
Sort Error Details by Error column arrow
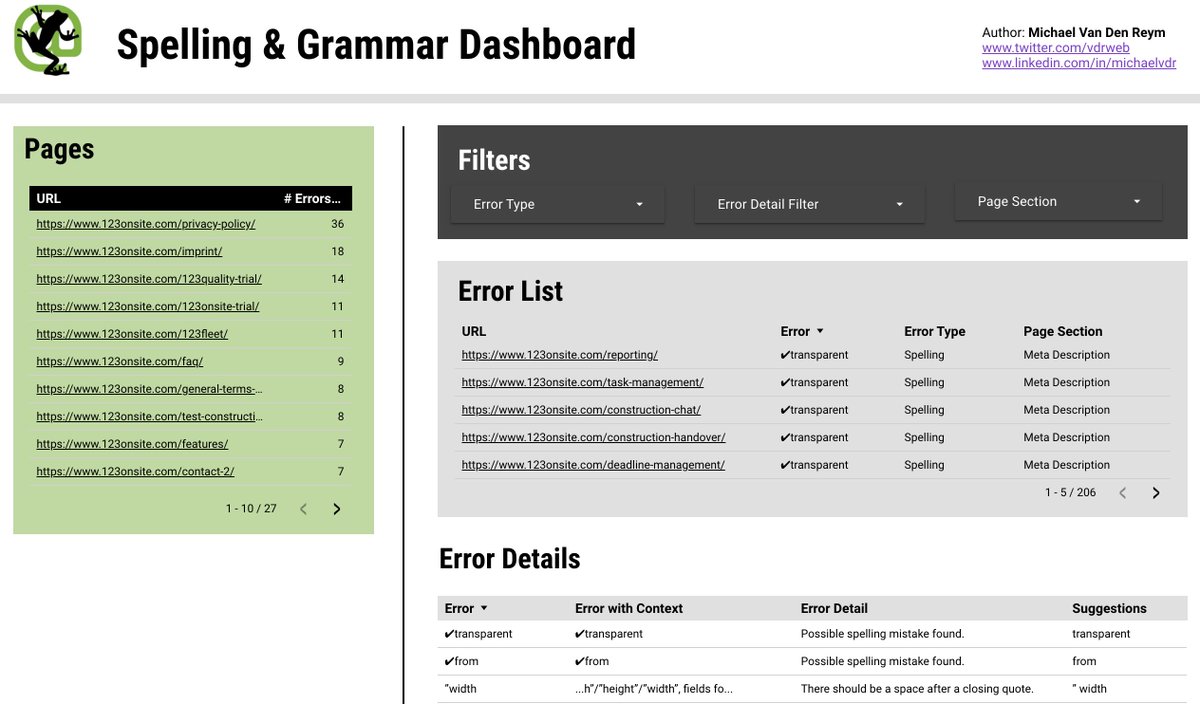coord(484,608)
